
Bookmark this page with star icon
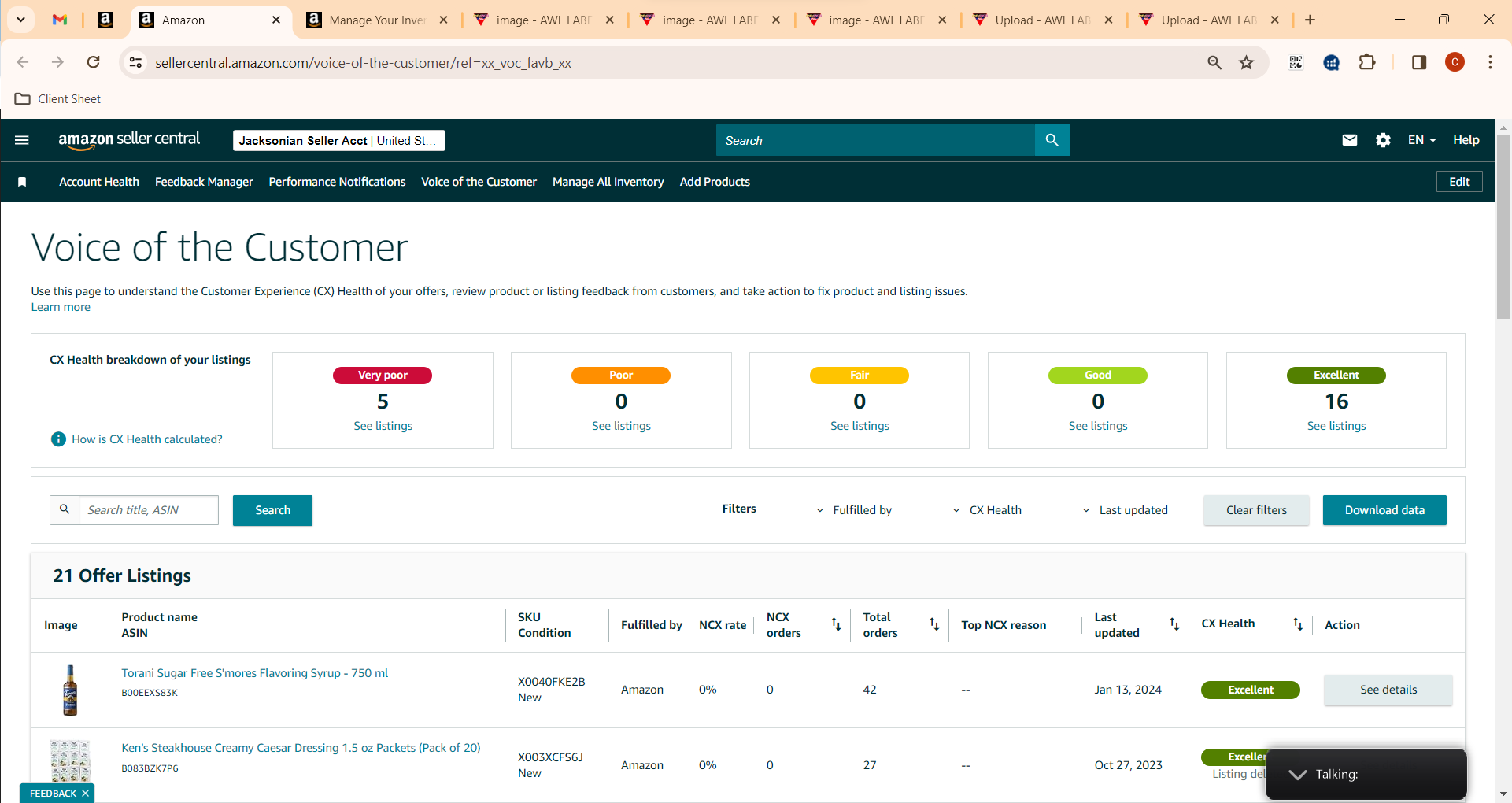pos(1246,62)
